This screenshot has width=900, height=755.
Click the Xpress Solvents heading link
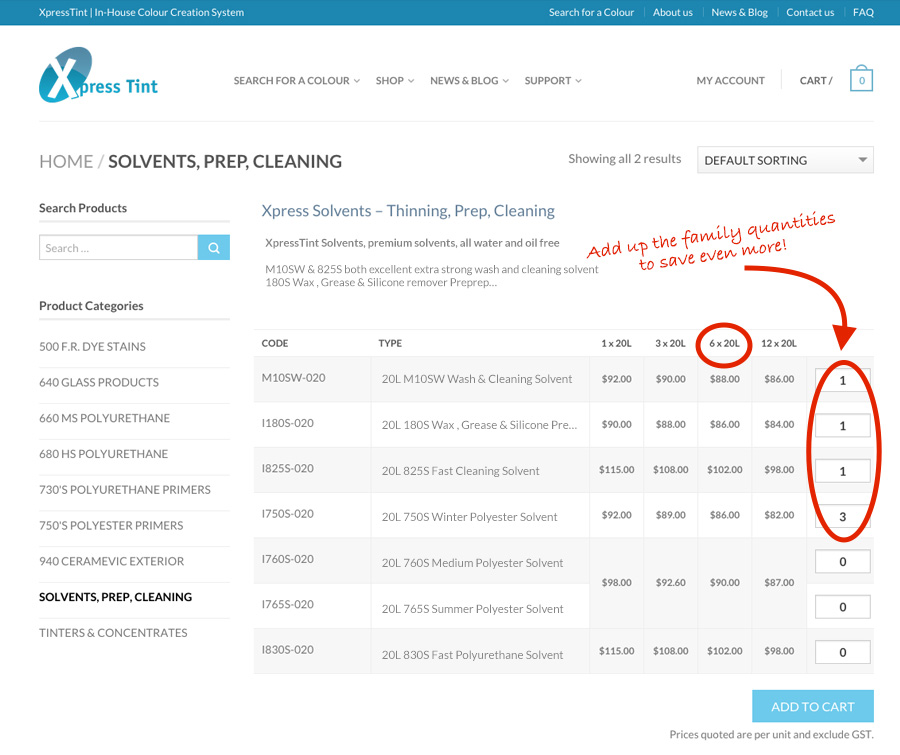click(408, 211)
